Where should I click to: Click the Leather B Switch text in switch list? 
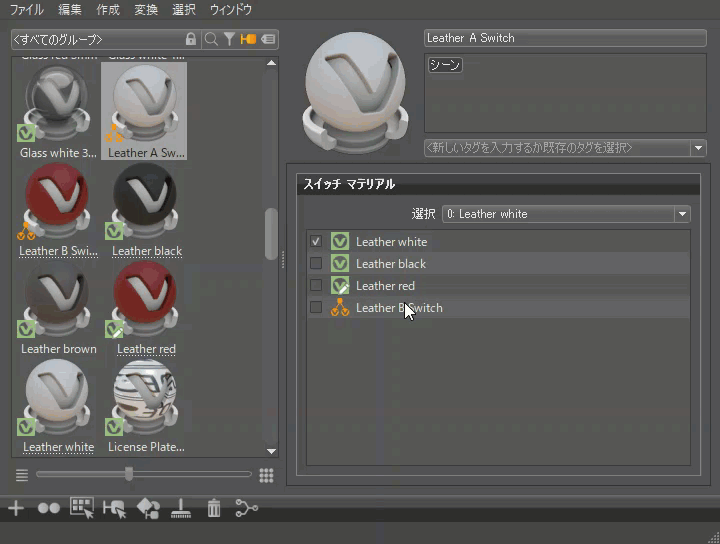(x=399, y=308)
